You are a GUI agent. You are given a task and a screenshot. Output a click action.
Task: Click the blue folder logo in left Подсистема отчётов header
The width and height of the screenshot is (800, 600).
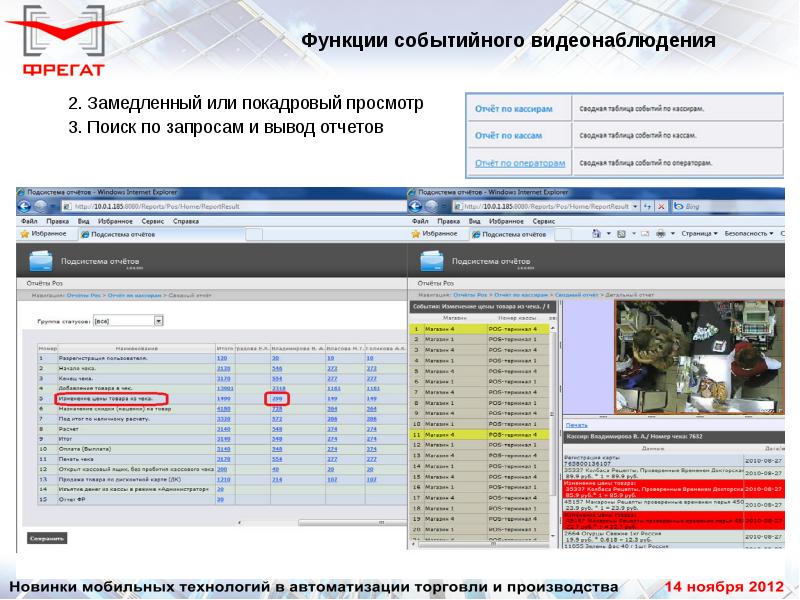pyautogui.click(x=41, y=262)
